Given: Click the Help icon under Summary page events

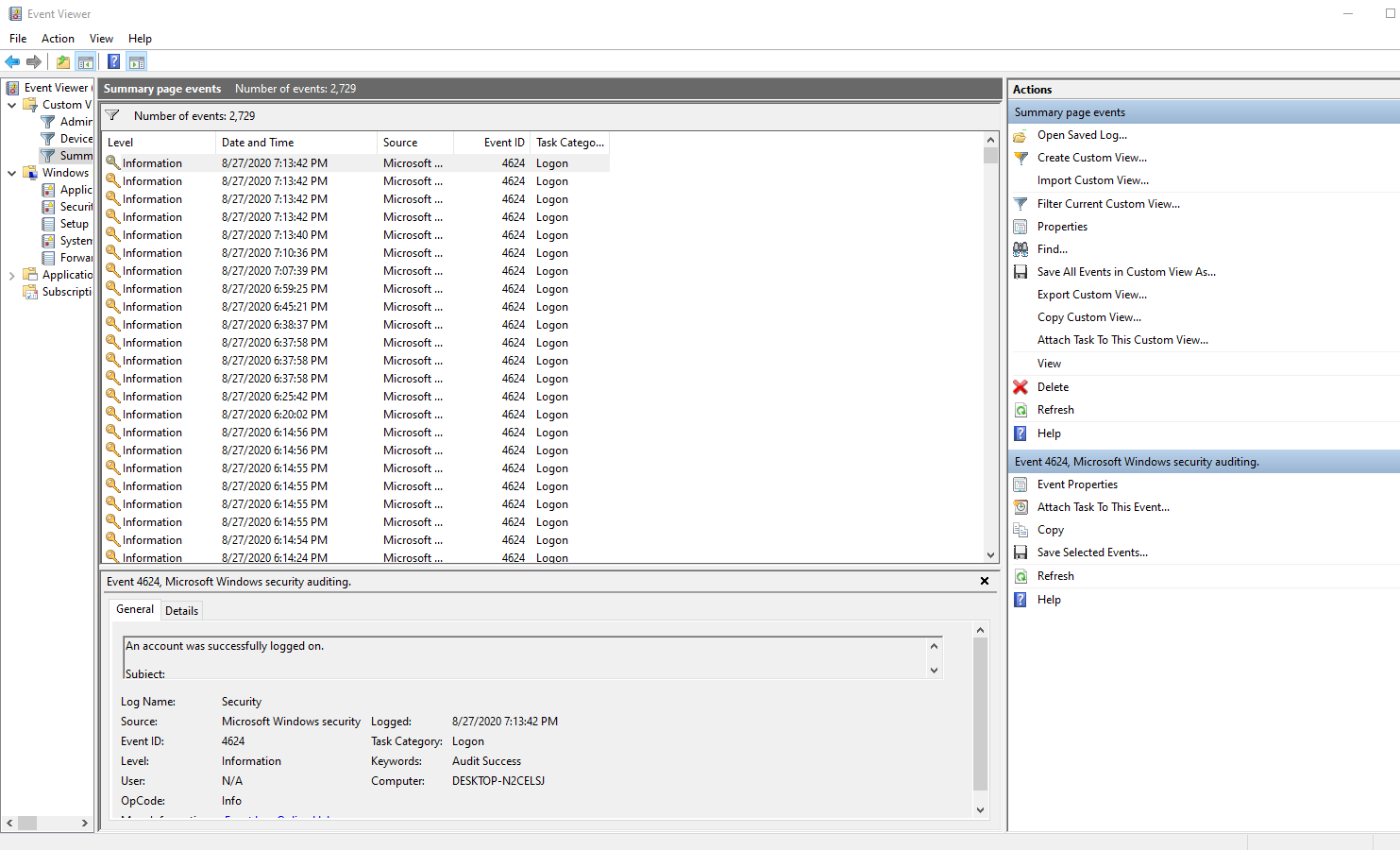Looking at the screenshot, I should 1020,433.
